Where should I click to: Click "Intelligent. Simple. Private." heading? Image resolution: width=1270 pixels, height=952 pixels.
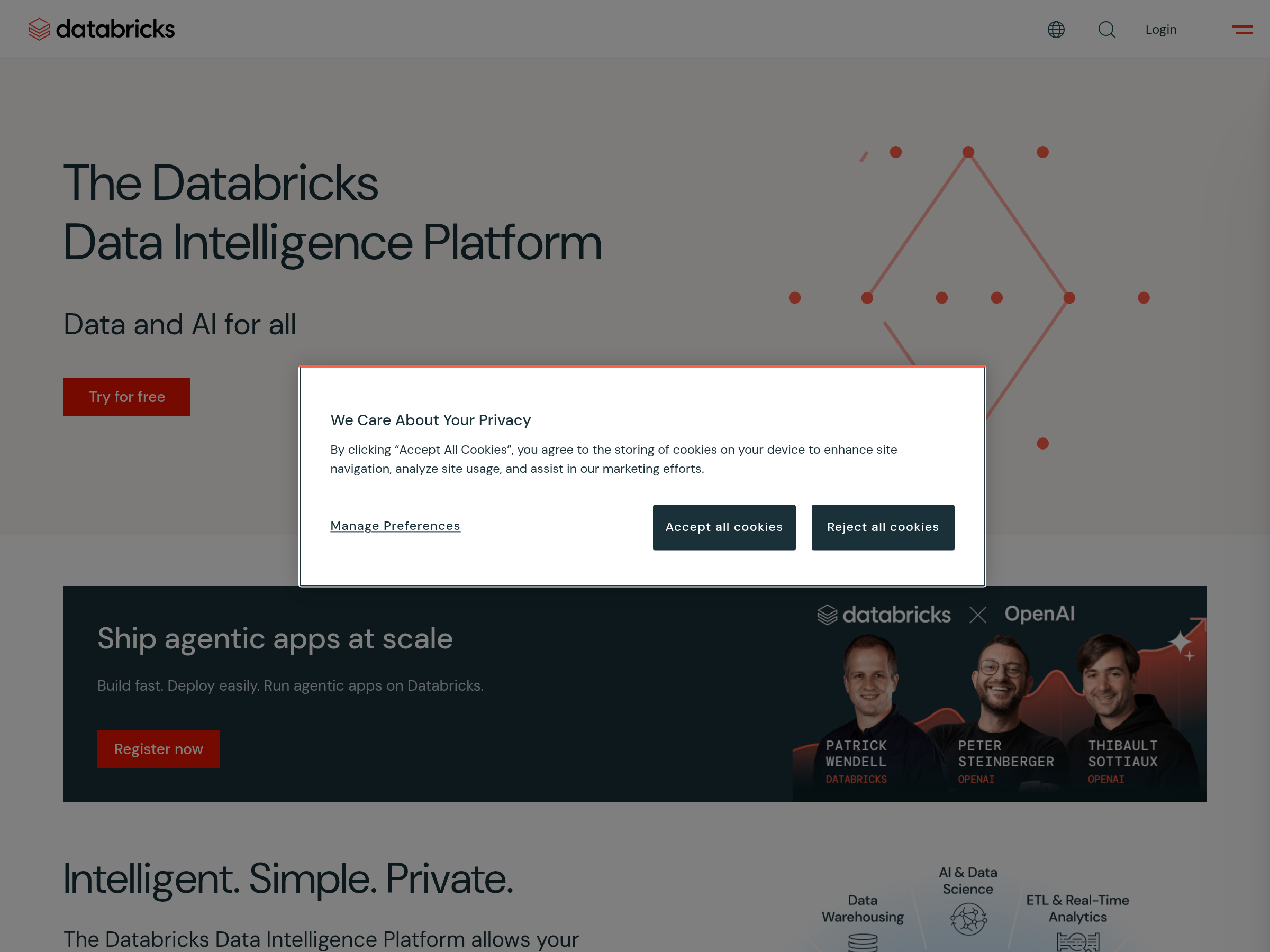point(288,878)
